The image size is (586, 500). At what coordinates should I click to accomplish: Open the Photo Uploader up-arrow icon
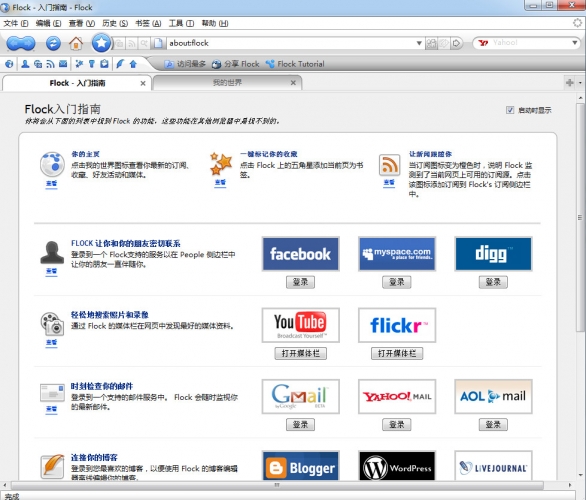(x=133, y=64)
